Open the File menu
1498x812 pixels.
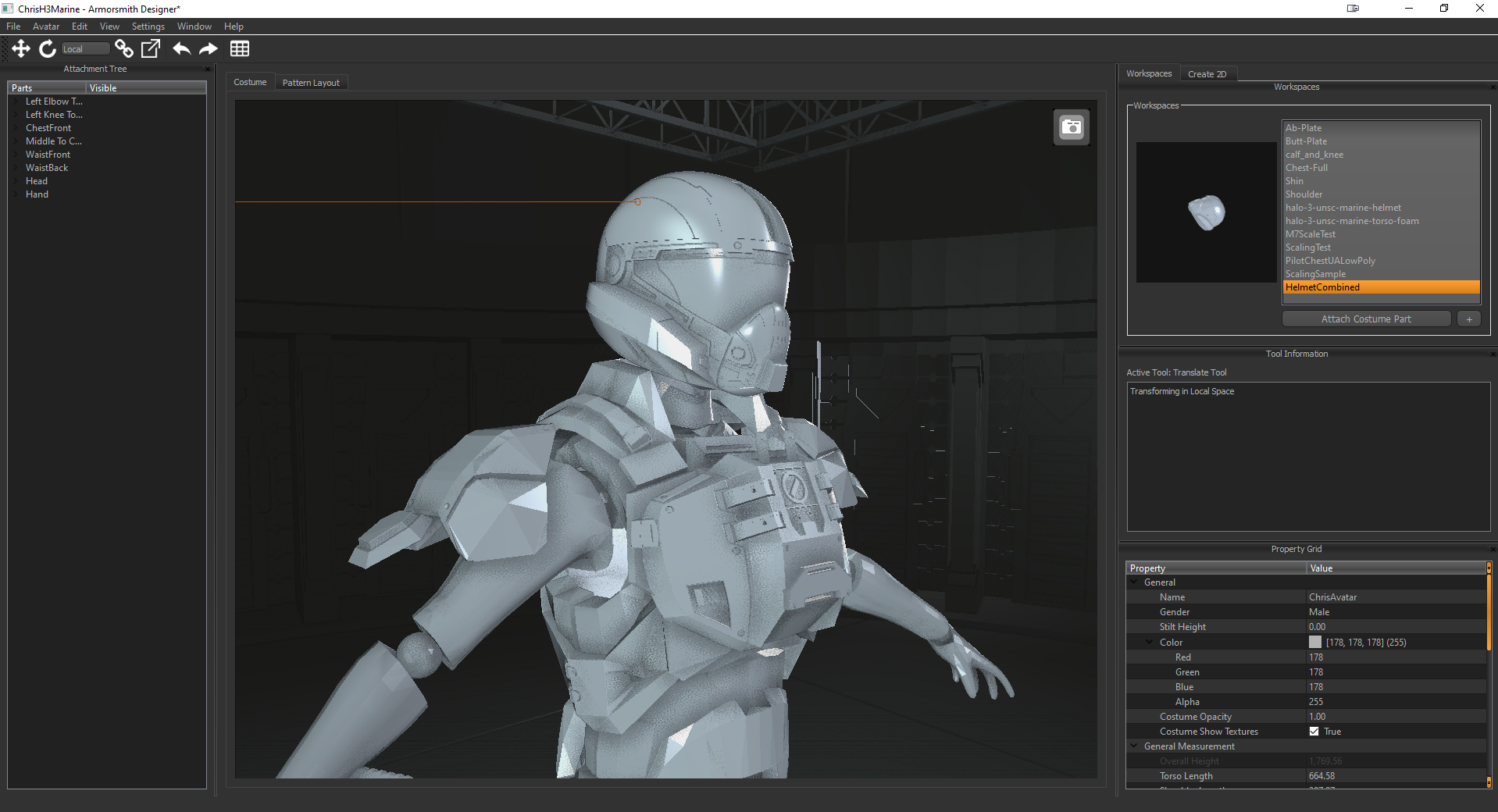click(13, 27)
